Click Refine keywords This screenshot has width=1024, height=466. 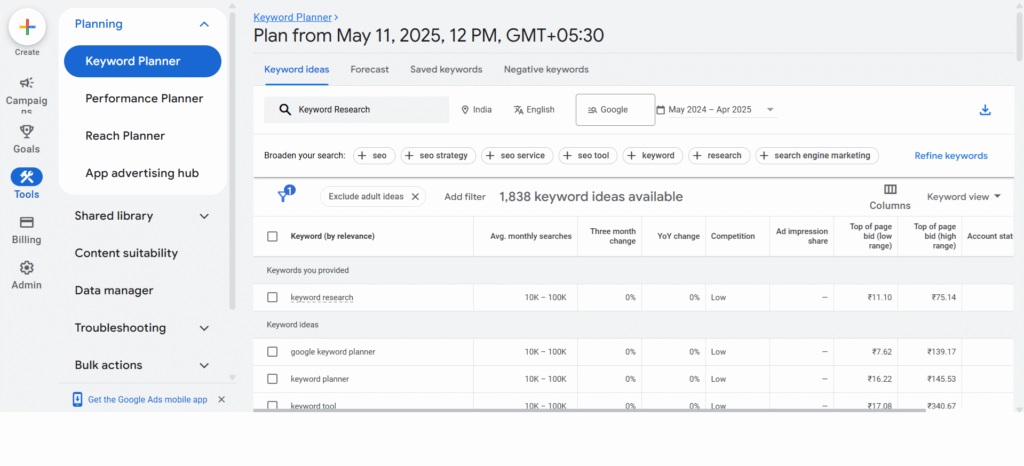951,155
